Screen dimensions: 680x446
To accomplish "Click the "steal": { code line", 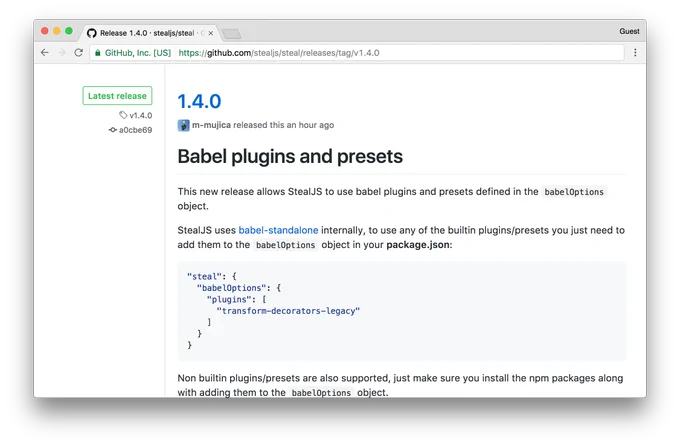I will (x=212, y=276).
